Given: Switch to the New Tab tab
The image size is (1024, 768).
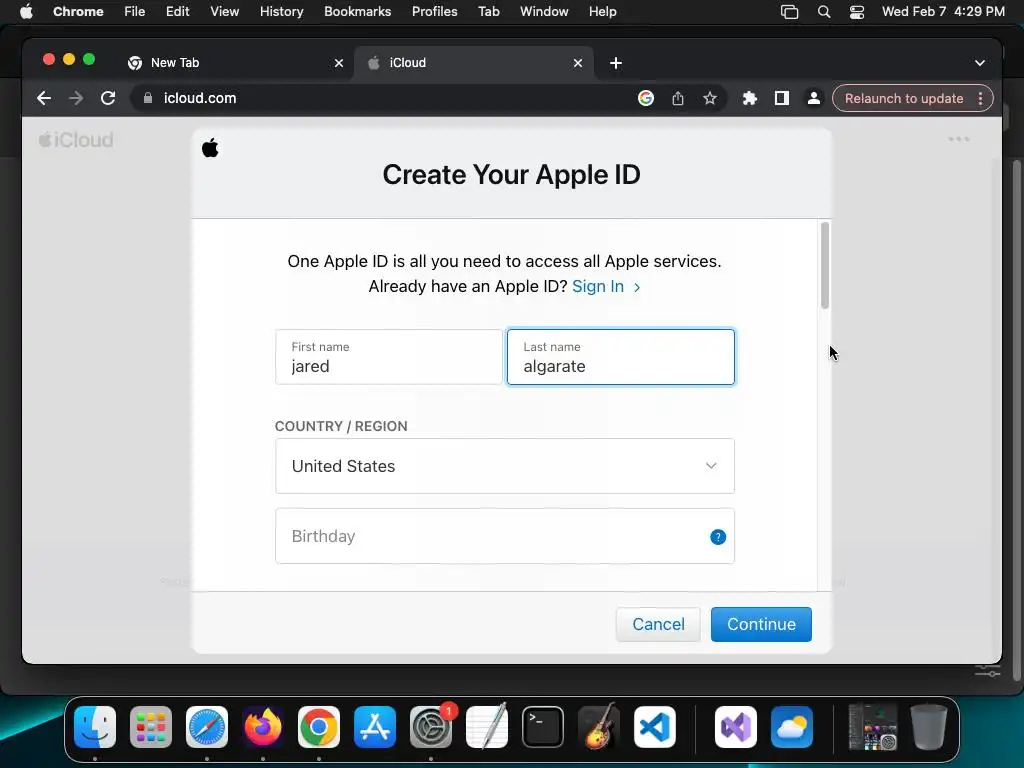Looking at the screenshot, I should point(234,63).
